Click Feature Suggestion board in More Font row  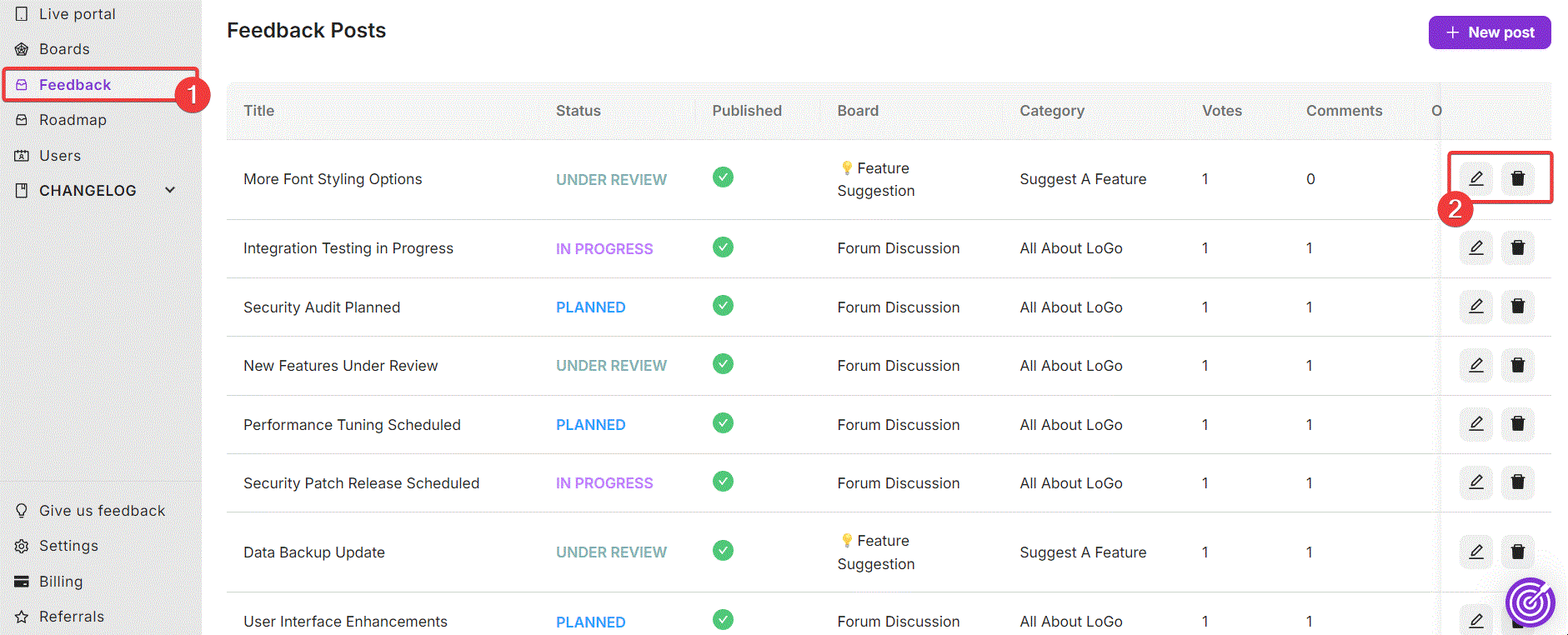(876, 179)
